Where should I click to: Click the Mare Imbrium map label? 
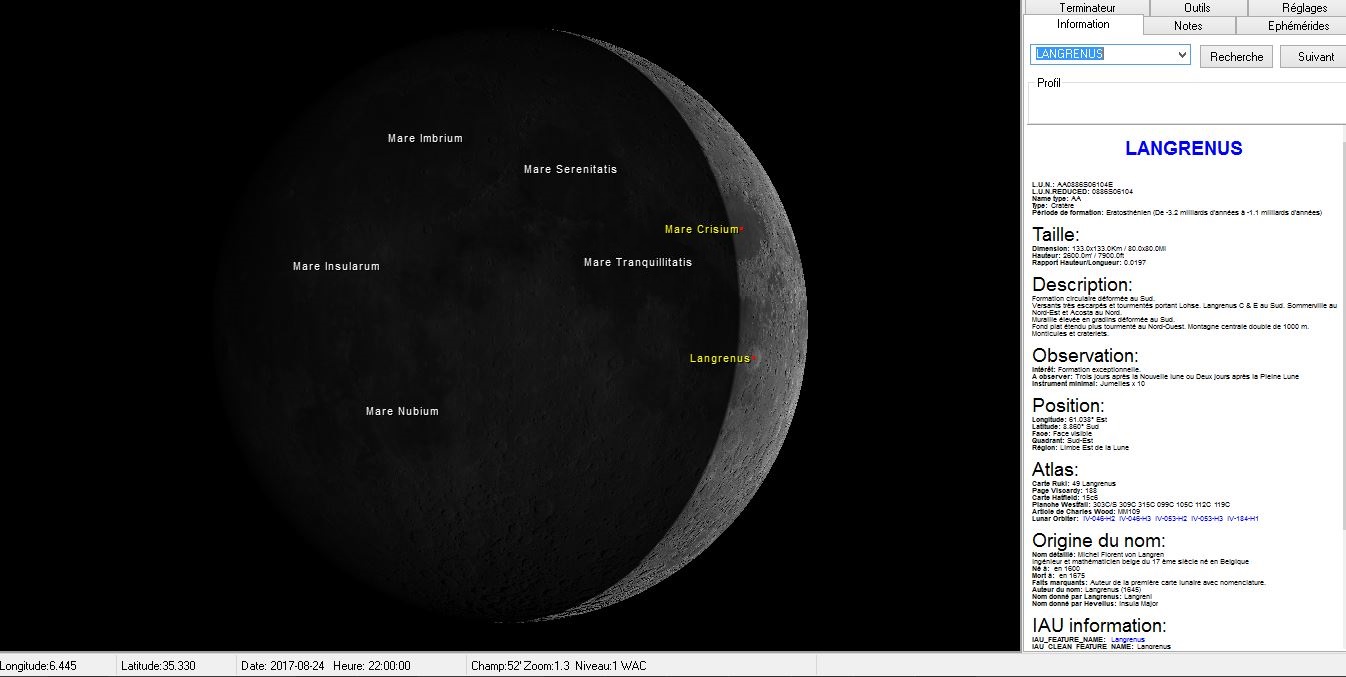425,139
